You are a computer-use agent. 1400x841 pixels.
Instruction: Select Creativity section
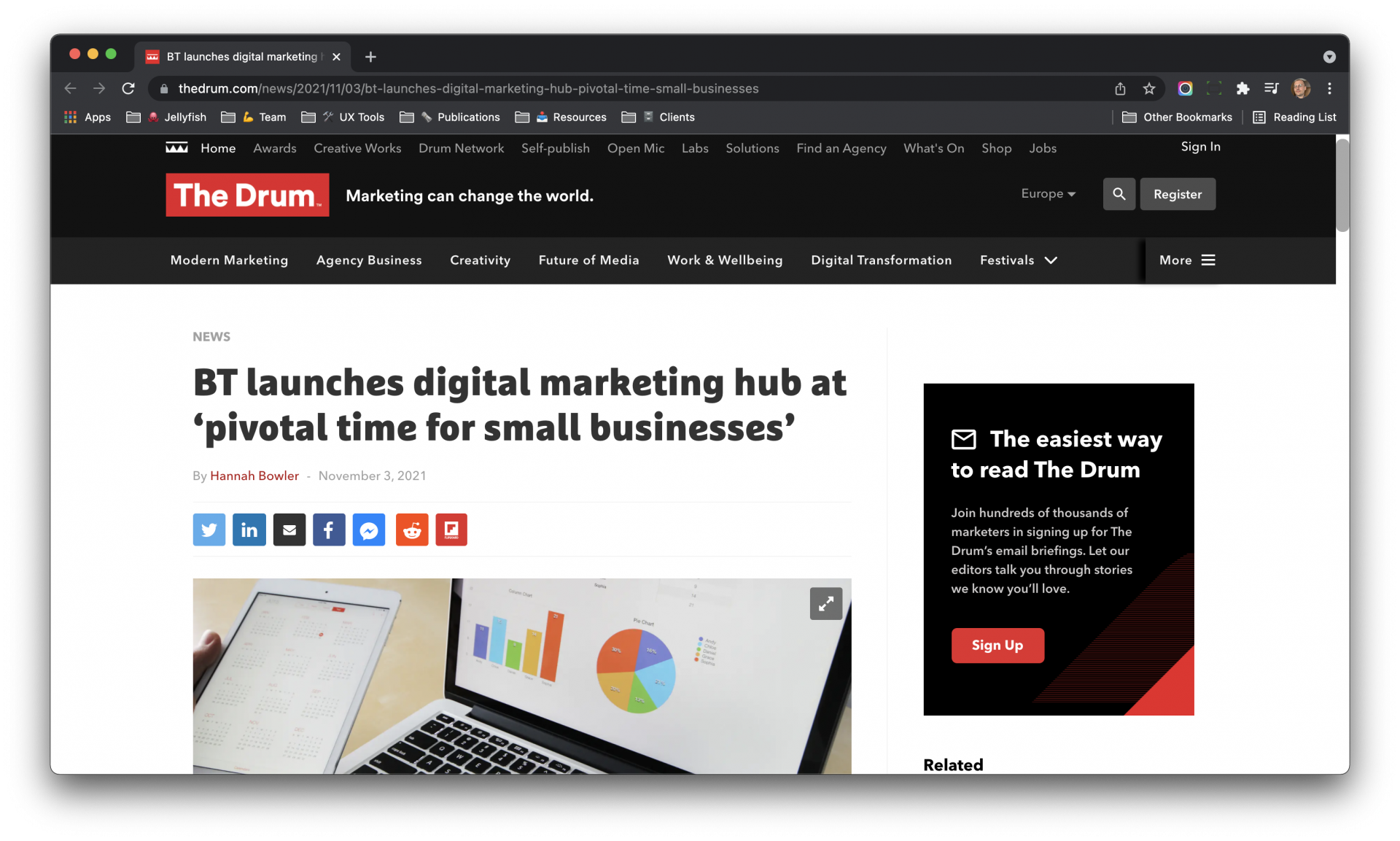point(480,260)
